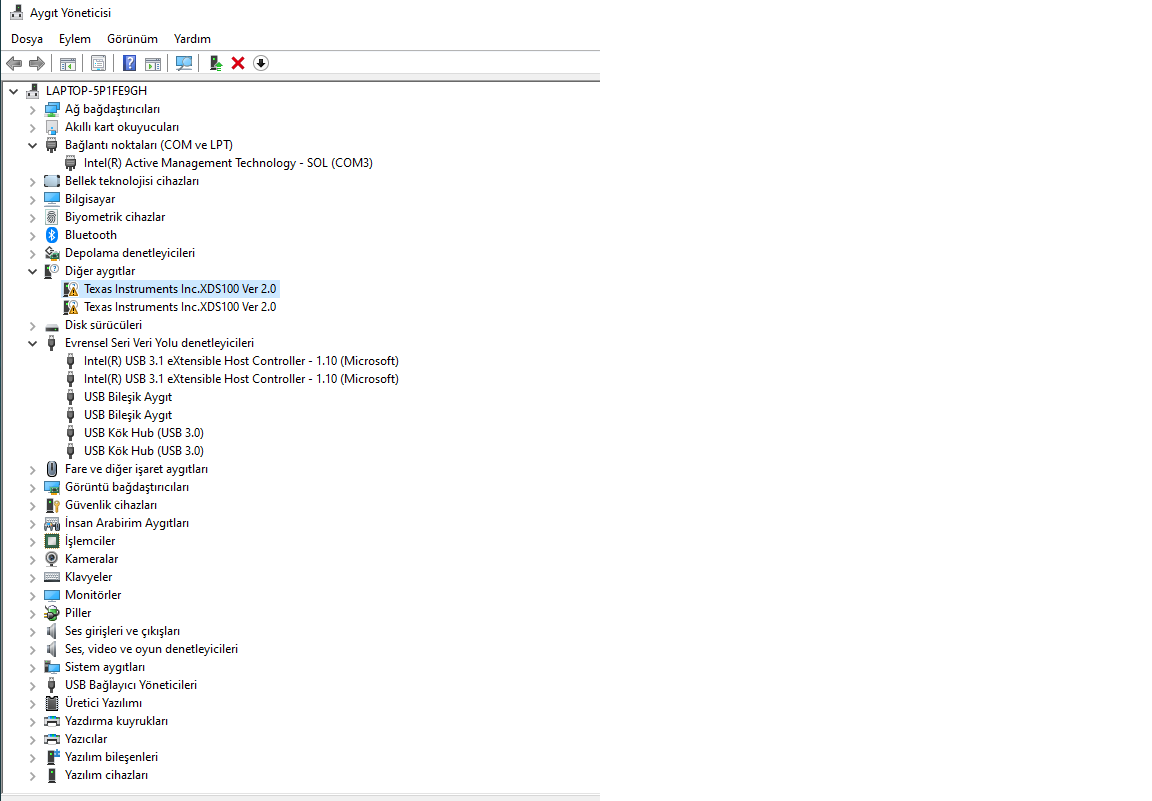Collapse Evrensel Seri Veri Yolu denetleyicileri

(x=32, y=343)
